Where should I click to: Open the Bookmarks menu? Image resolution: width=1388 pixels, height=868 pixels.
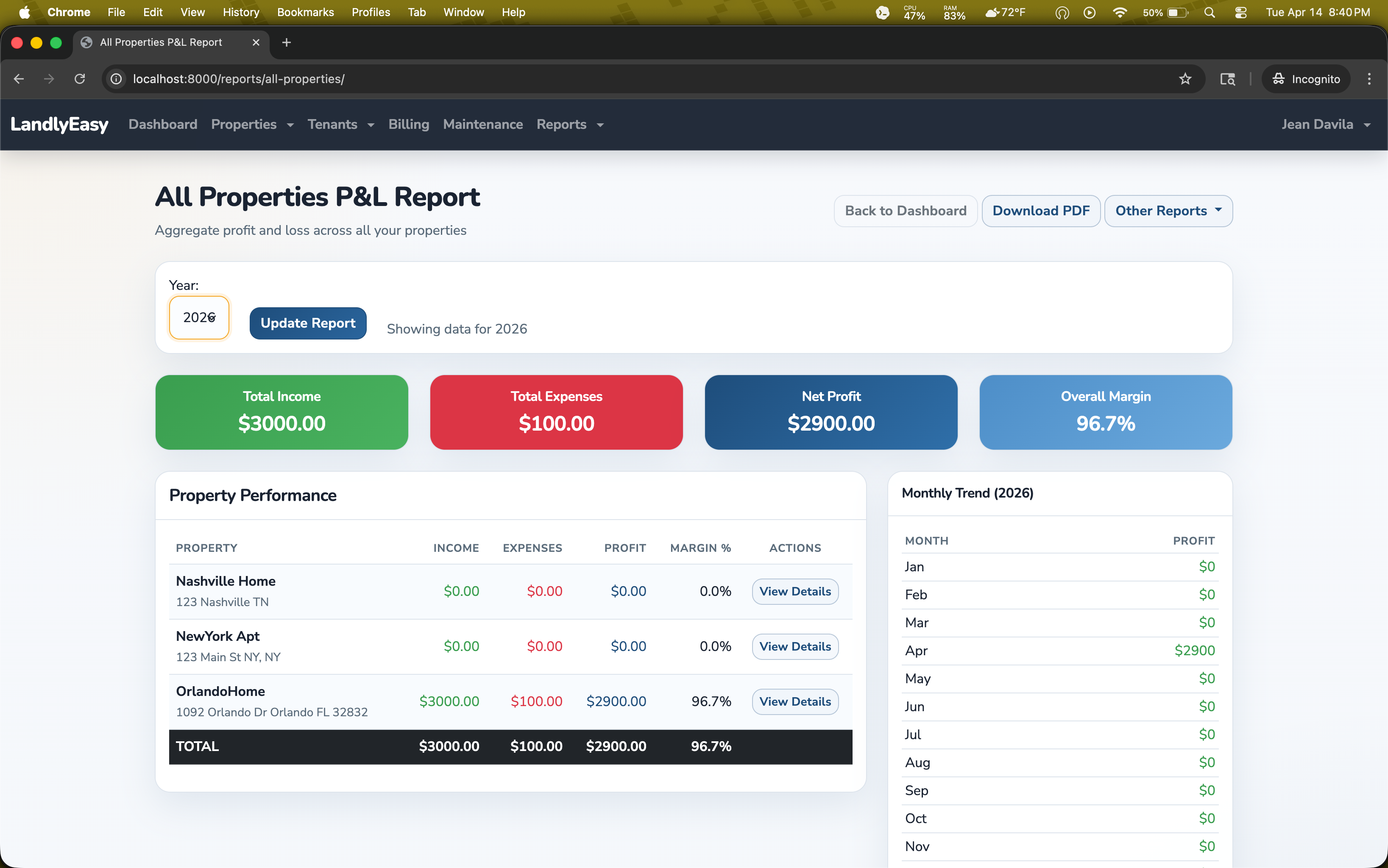305,12
